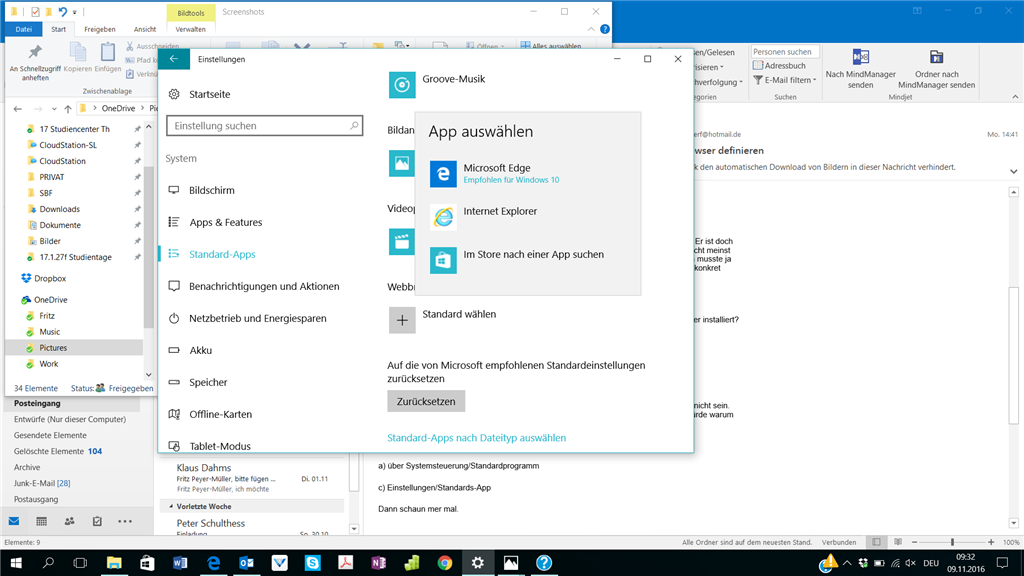Open Chrome from the taskbar
The width and height of the screenshot is (1024, 576).
(445, 562)
